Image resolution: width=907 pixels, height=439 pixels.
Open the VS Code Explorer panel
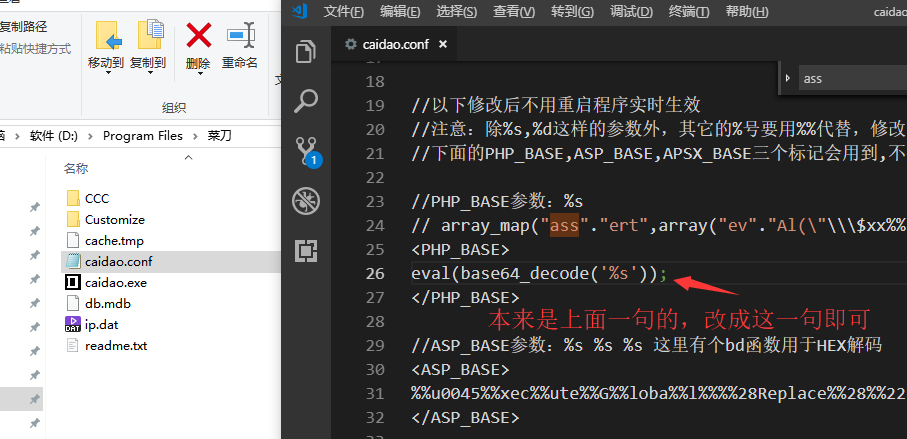(x=305, y=52)
